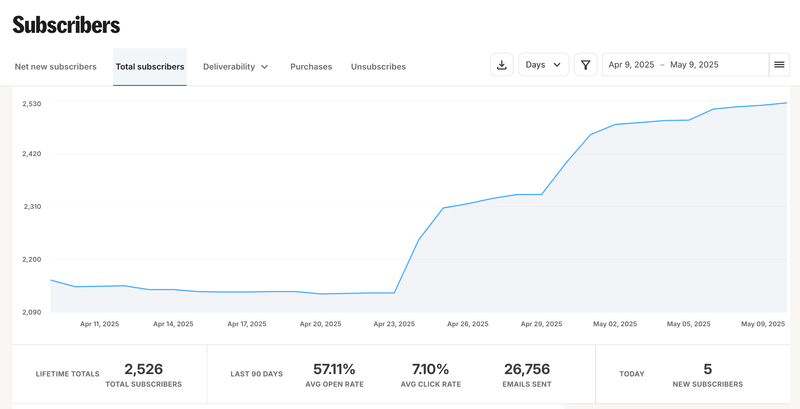This screenshot has width=800, height=409.
Task: Go to the Purchases tab
Action: (311, 67)
